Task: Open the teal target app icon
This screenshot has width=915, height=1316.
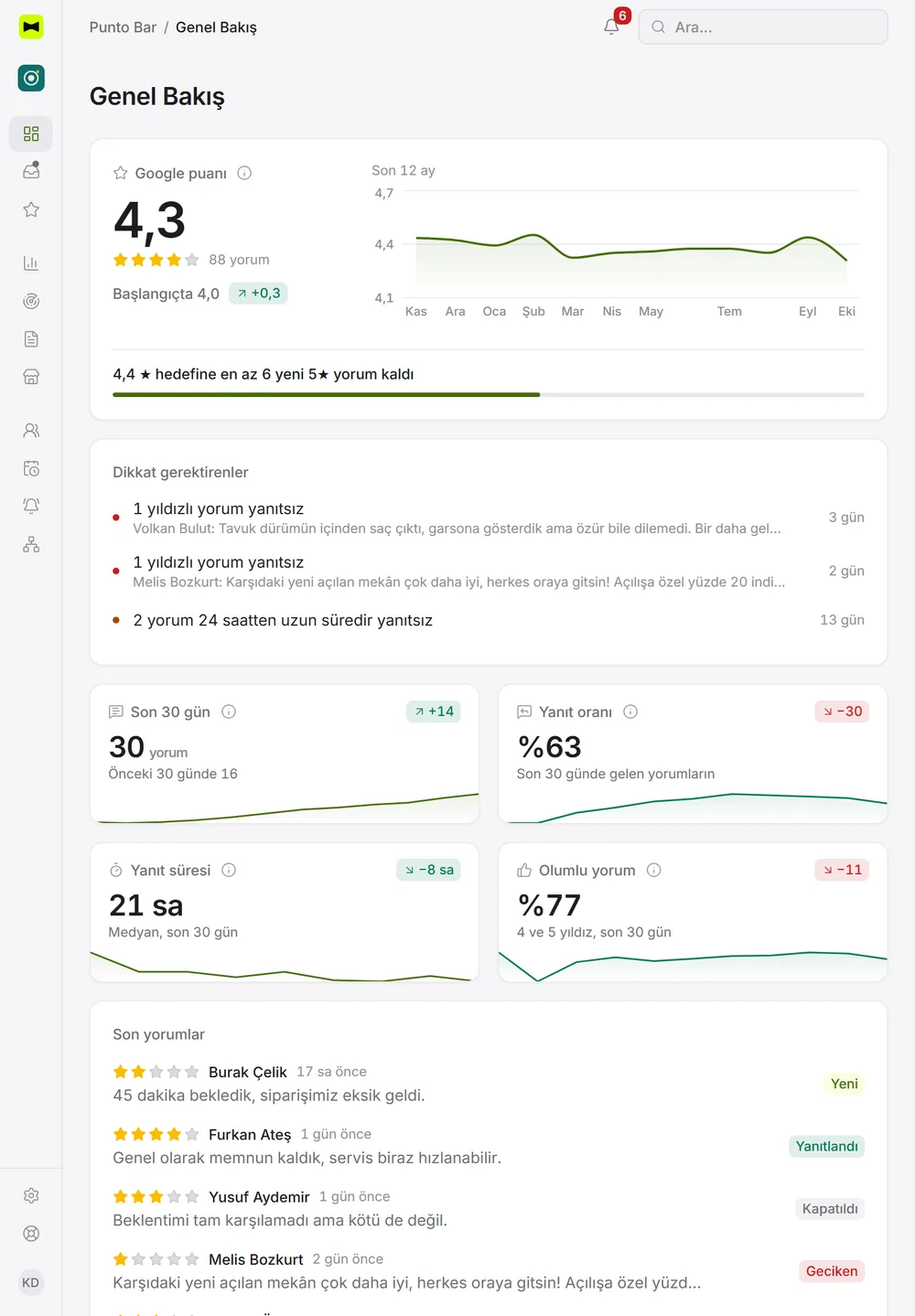Action: [31, 78]
